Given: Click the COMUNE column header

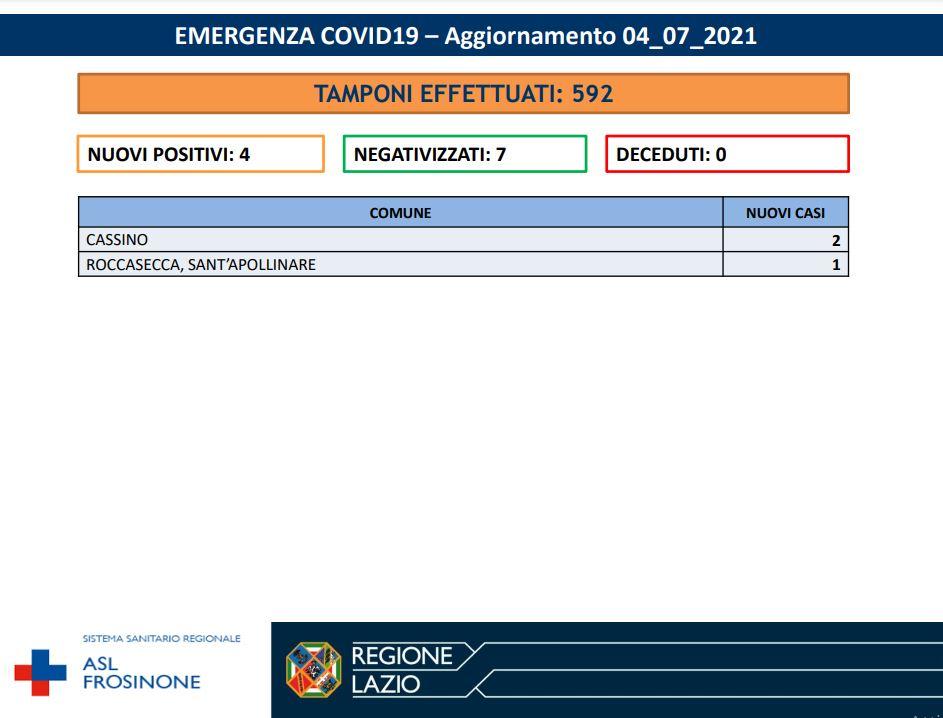Looking at the screenshot, I should (400, 212).
